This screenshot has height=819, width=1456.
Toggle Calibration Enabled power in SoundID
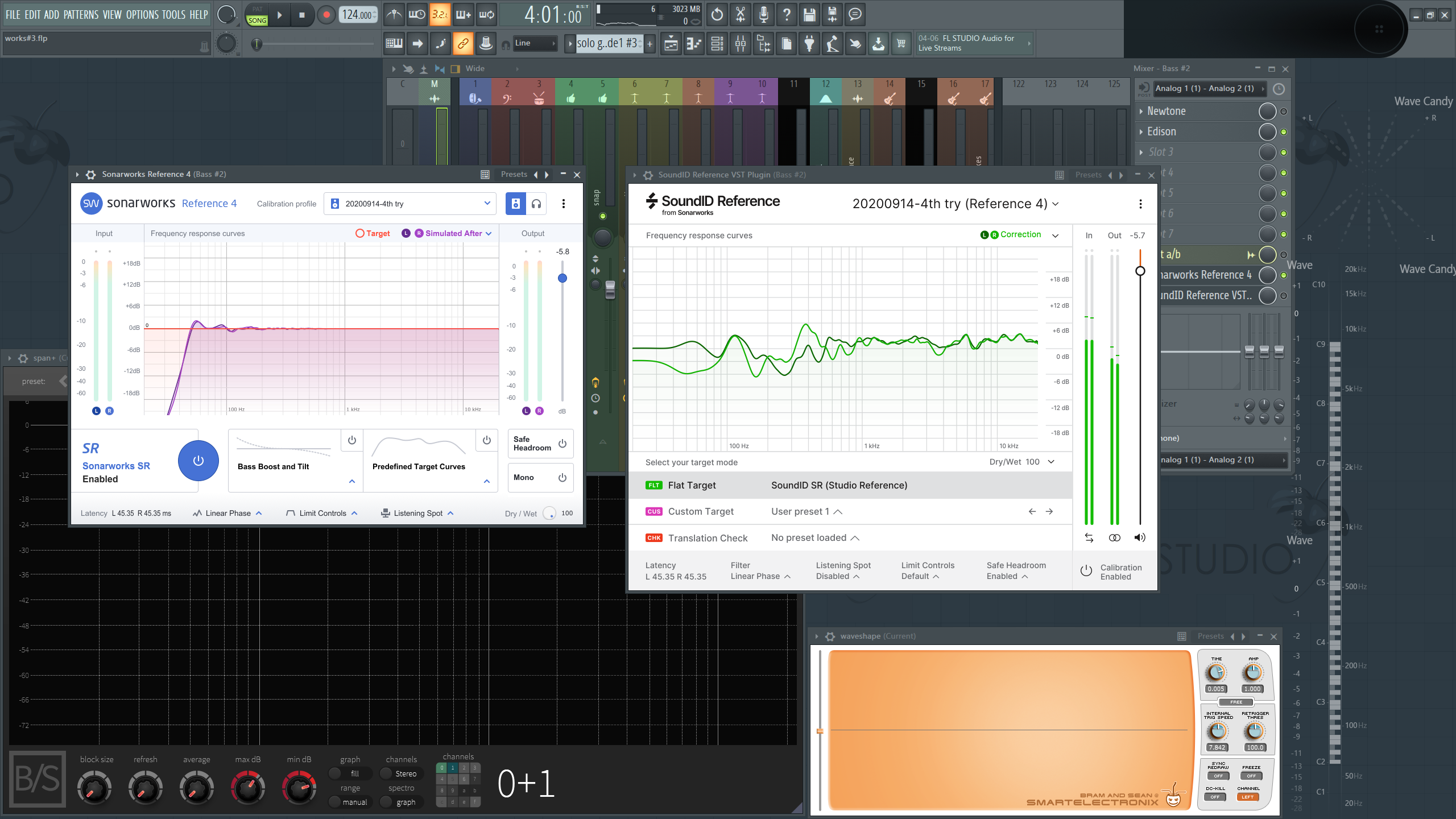coord(1086,571)
